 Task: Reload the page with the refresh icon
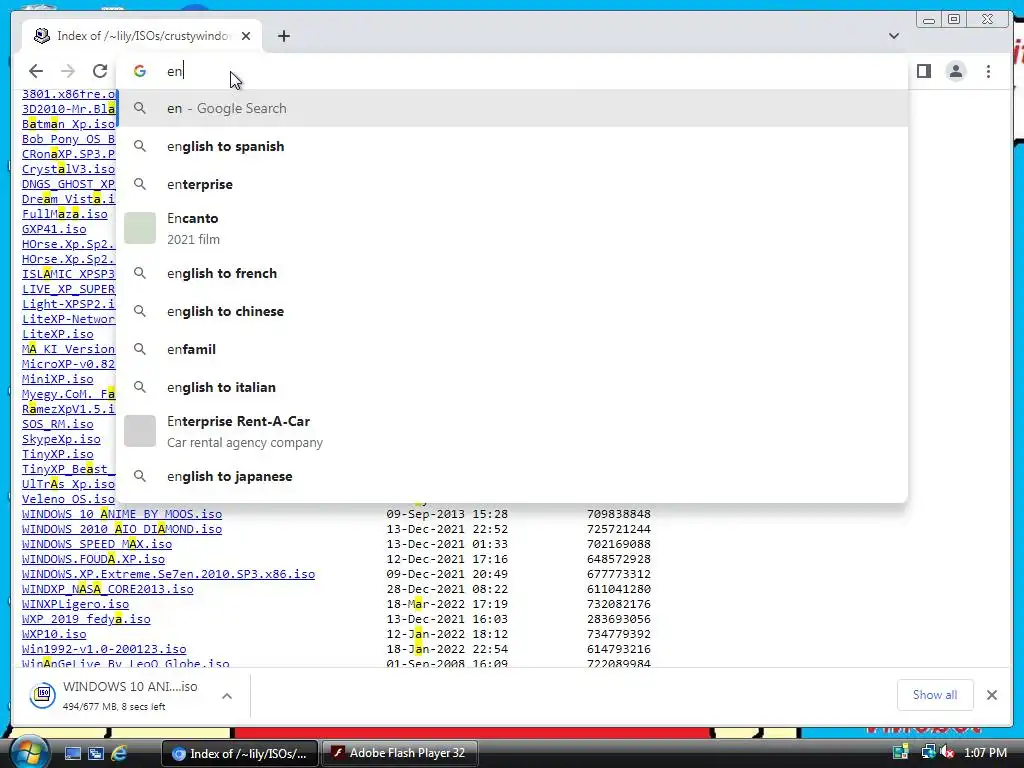(x=99, y=71)
